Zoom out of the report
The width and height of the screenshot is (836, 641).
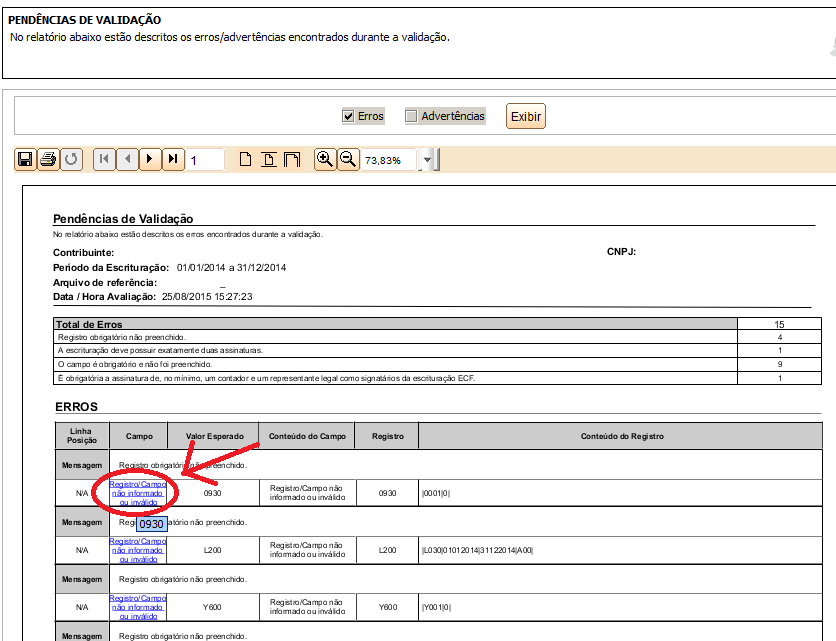[348, 159]
